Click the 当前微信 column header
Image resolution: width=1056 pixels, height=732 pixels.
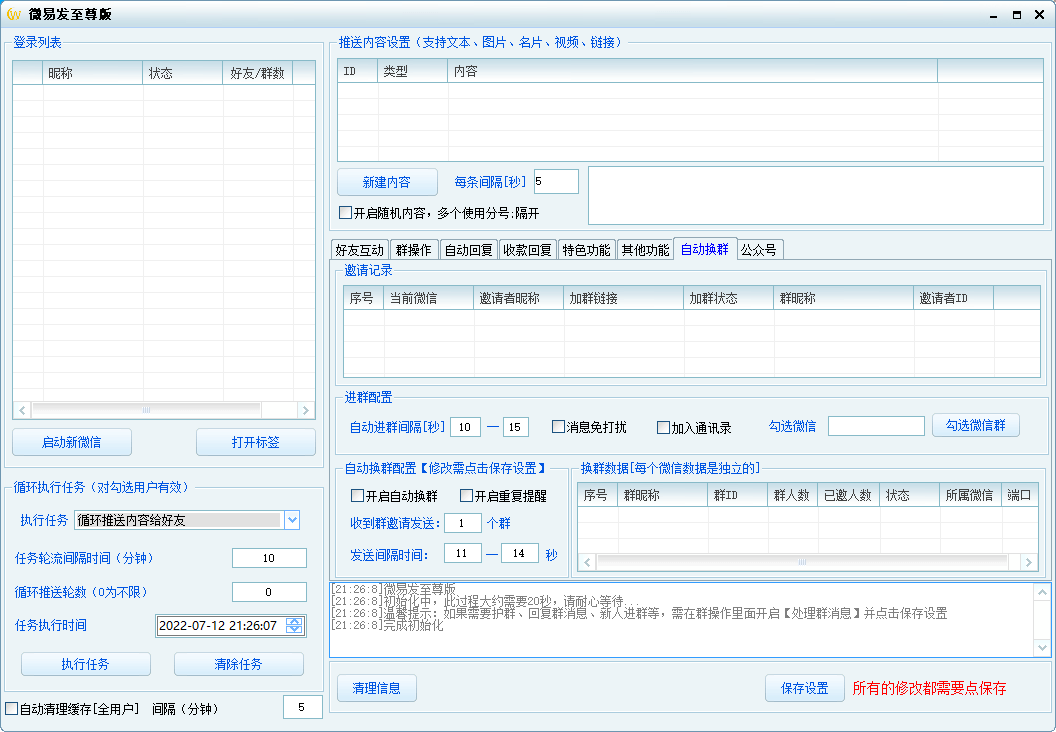pyautogui.click(x=428, y=298)
